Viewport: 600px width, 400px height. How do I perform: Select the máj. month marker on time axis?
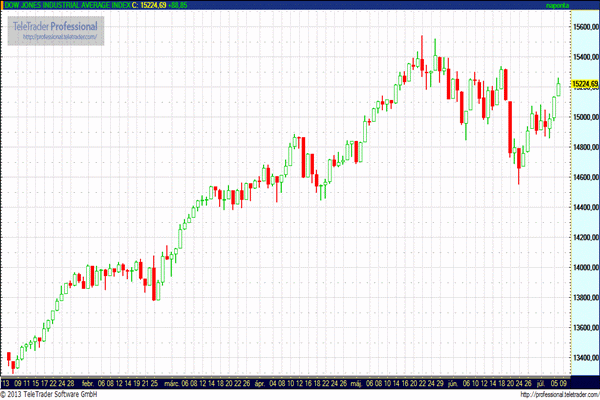(353, 382)
